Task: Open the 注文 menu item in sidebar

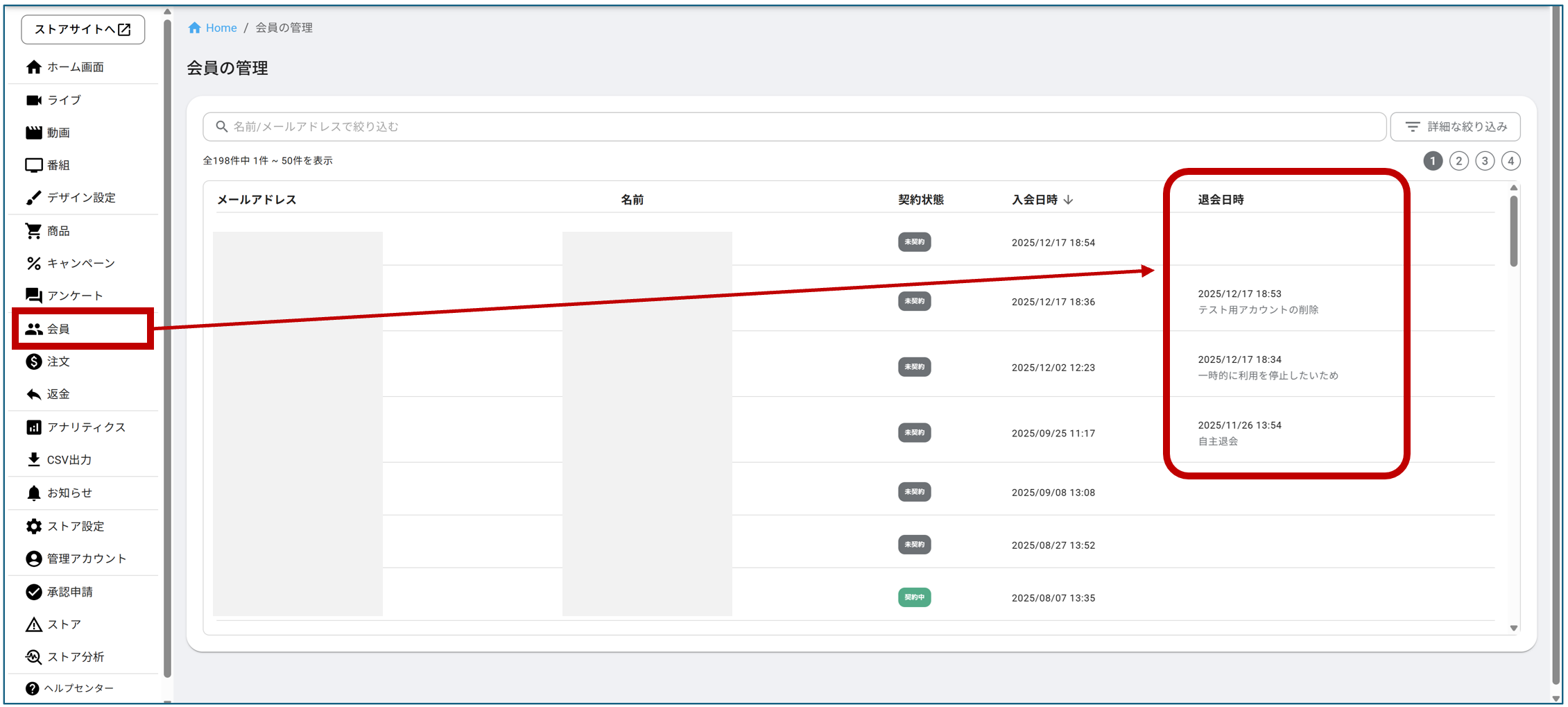Action: point(58,361)
